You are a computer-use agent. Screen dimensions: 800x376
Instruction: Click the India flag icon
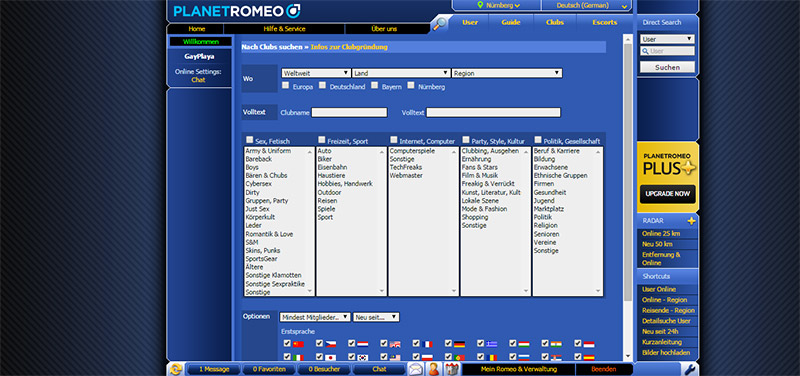point(556,344)
